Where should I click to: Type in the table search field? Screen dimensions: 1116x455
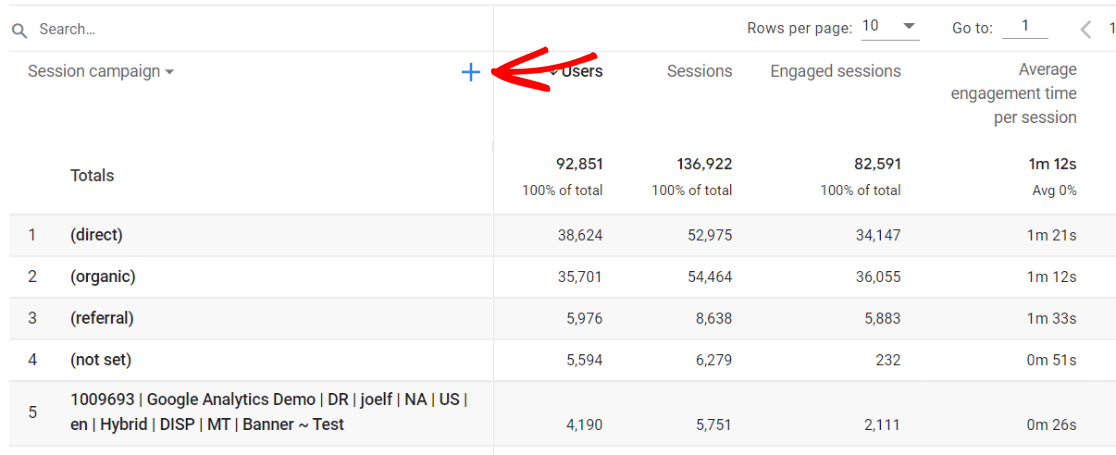coord(250,29)
